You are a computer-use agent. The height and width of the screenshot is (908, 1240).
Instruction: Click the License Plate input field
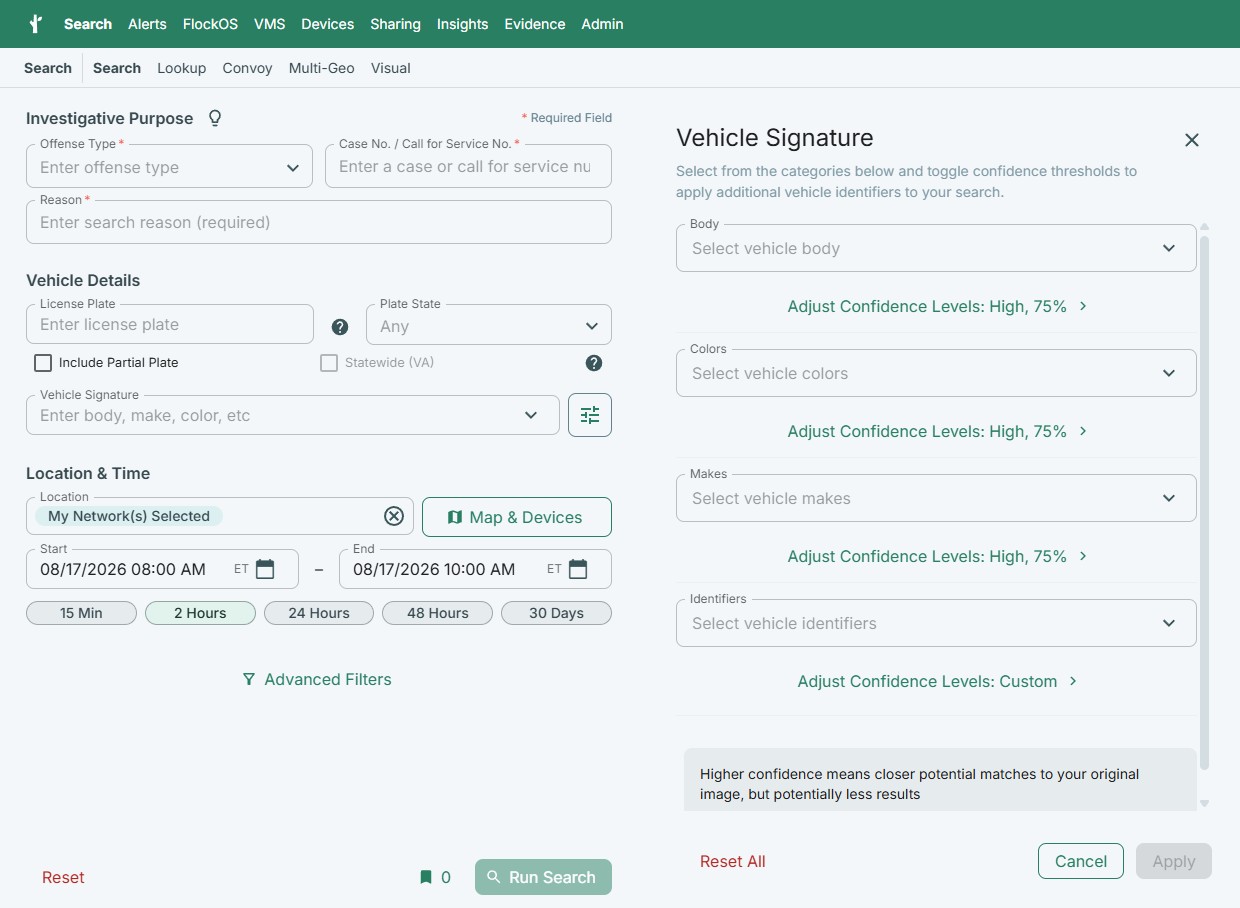(x=170, y=324)
